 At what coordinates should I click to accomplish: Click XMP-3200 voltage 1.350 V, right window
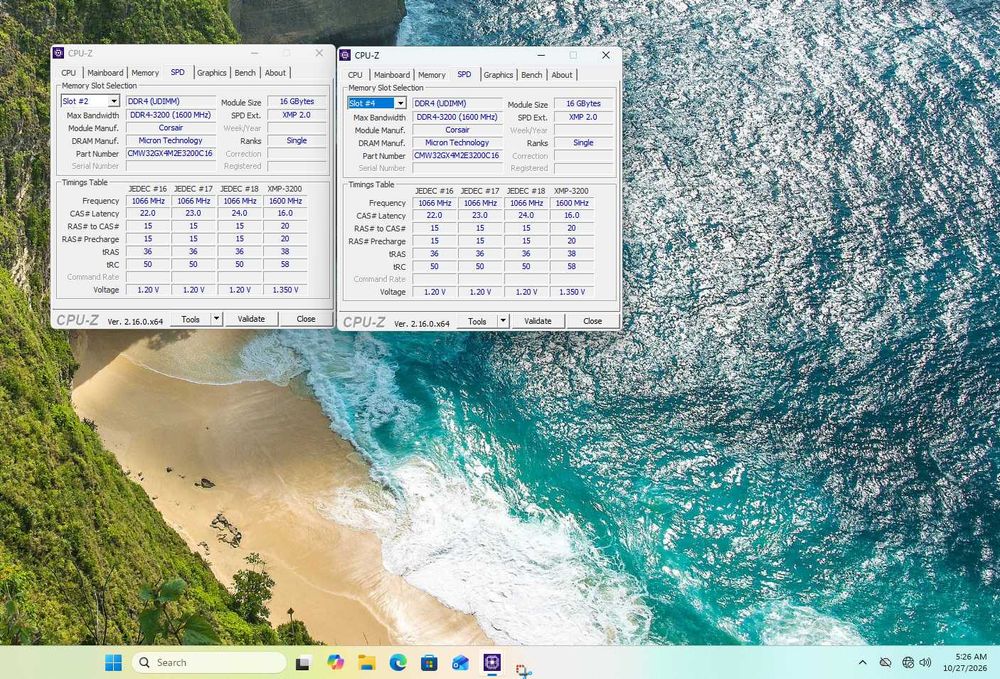pos(571,292)
